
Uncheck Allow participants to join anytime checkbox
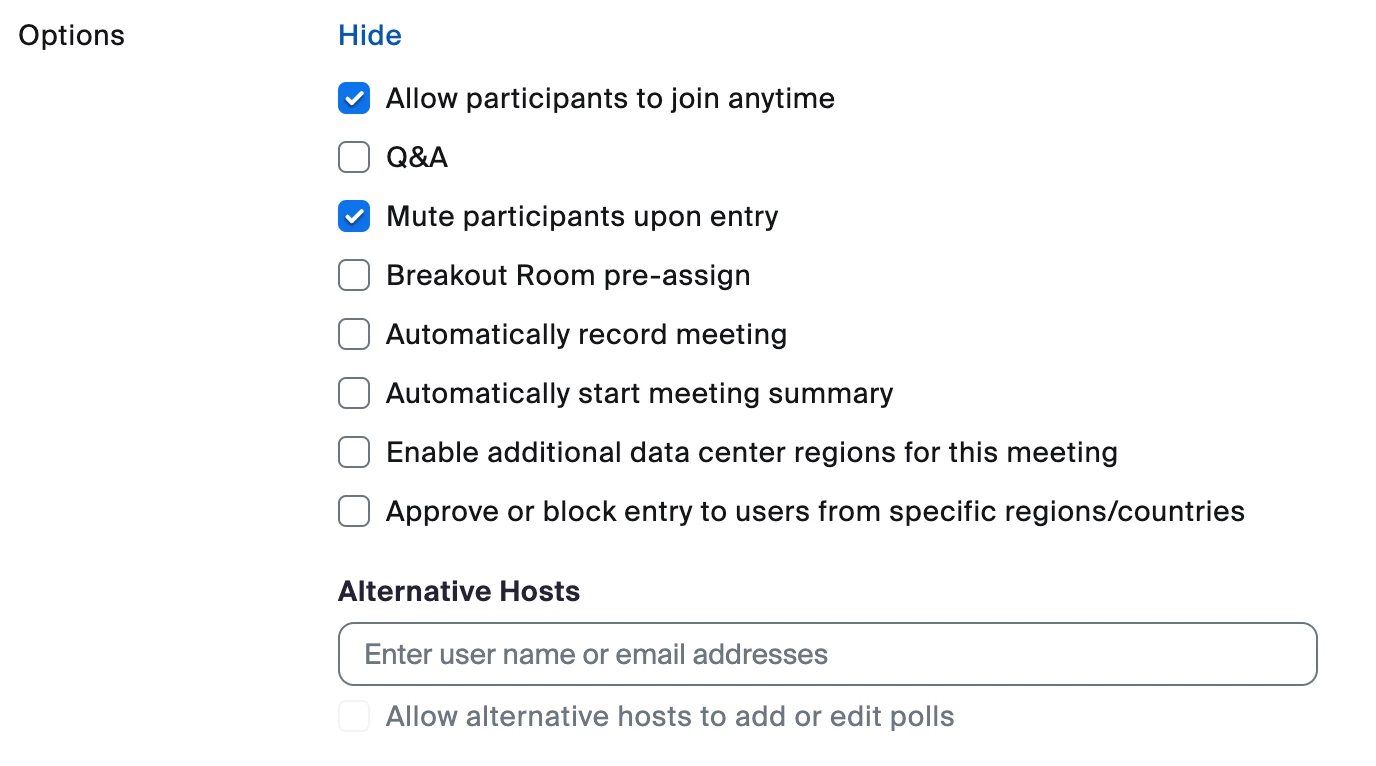pos(354,99)
